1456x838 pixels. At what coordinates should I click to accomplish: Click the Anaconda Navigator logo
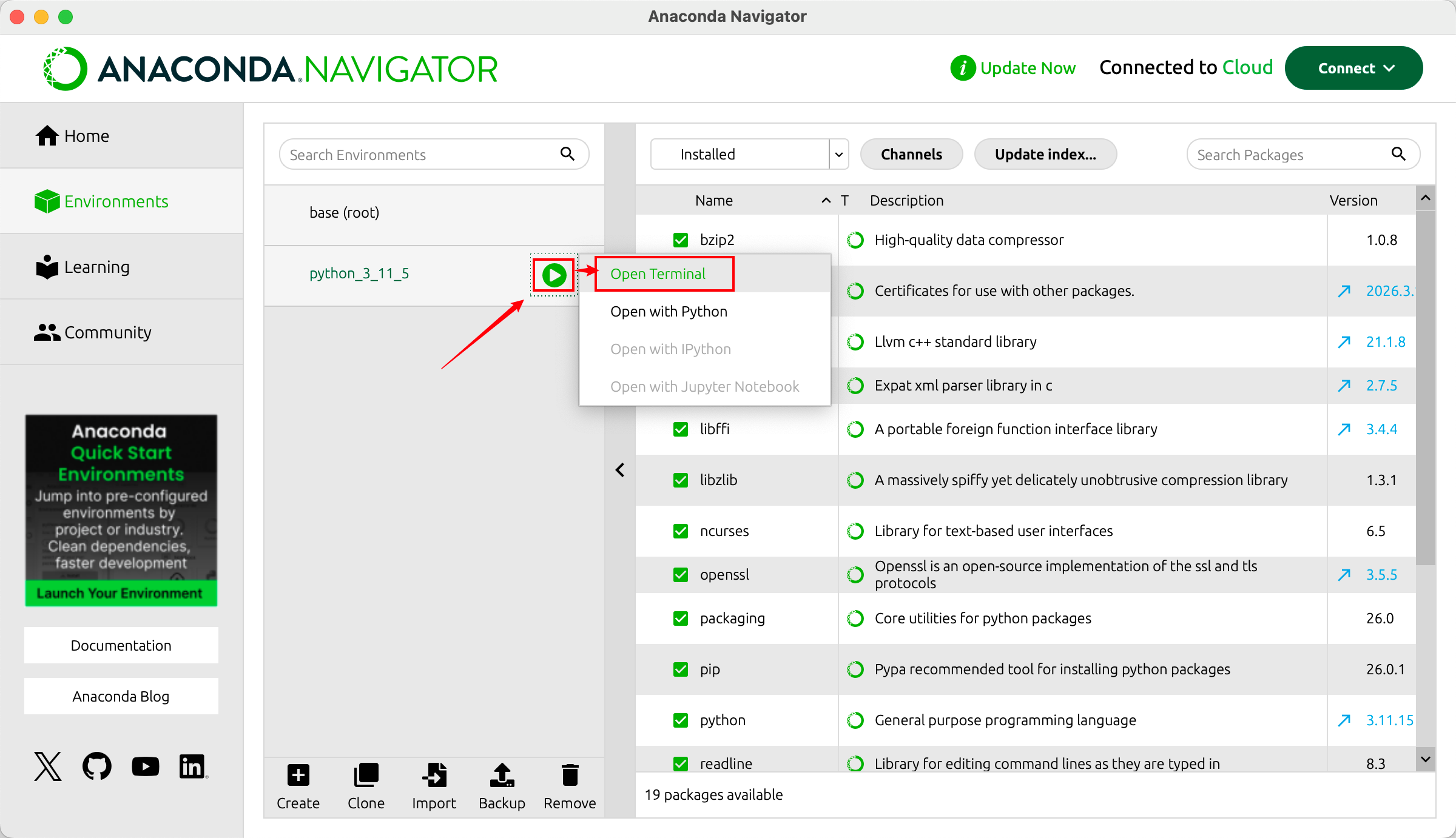pos(271,69)
